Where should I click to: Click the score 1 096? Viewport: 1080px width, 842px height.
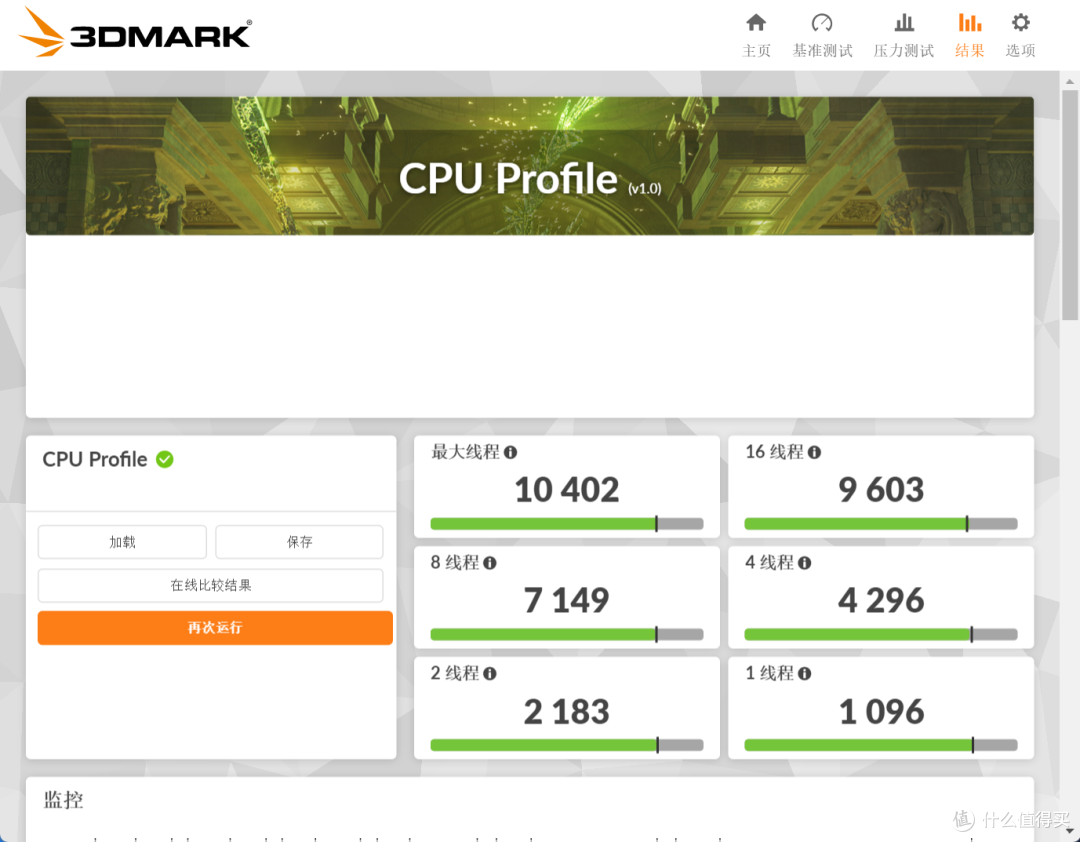pos(880,712)
